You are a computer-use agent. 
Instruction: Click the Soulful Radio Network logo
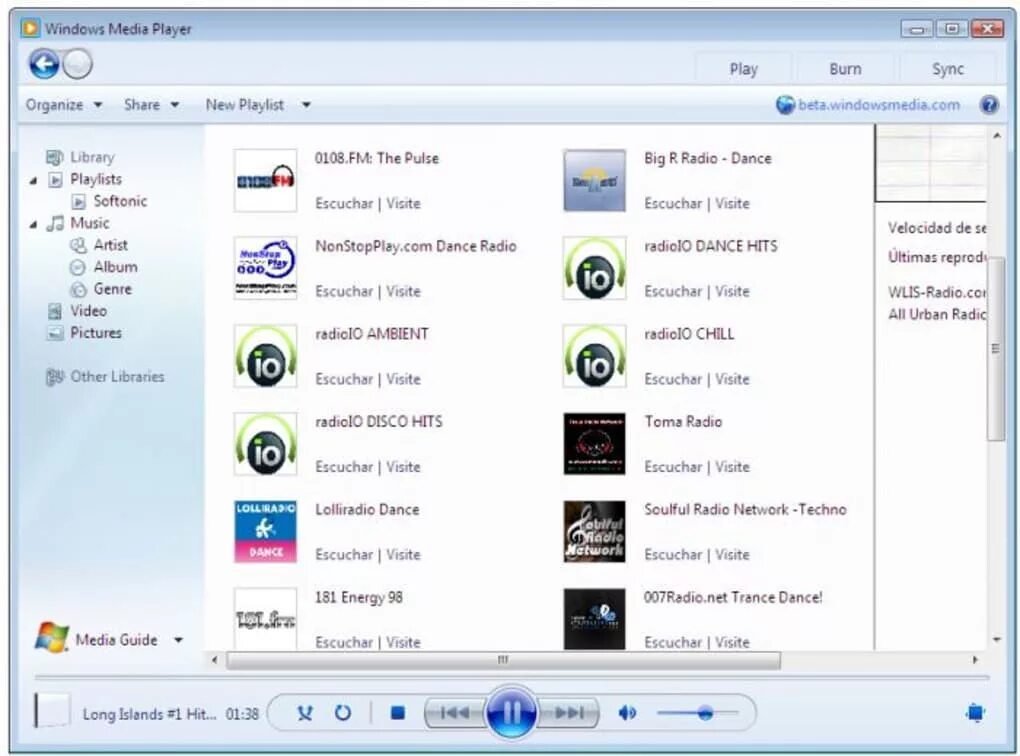point(595,532)
